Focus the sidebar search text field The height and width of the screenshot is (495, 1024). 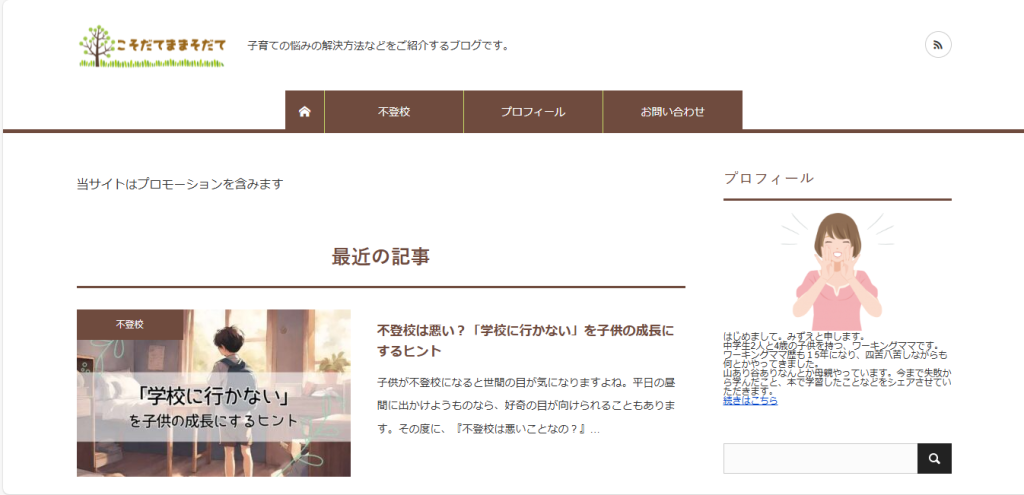tap(819, 458)
